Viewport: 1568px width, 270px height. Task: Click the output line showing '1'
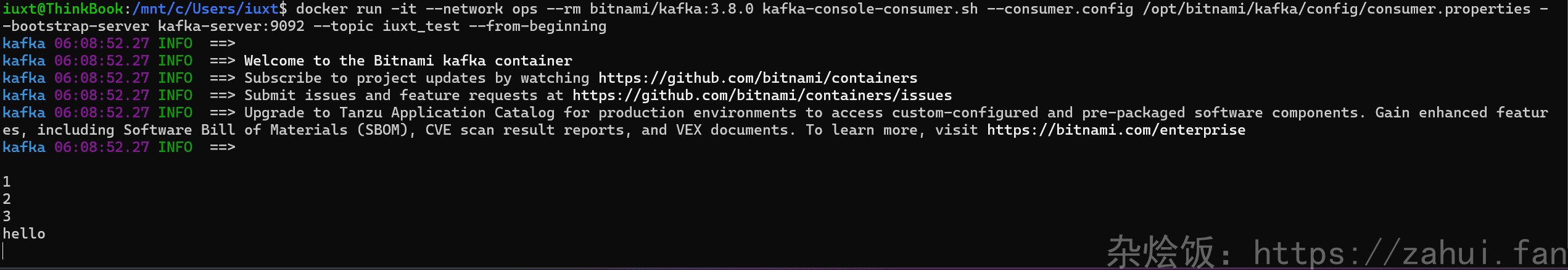click(x=7, y=182)
